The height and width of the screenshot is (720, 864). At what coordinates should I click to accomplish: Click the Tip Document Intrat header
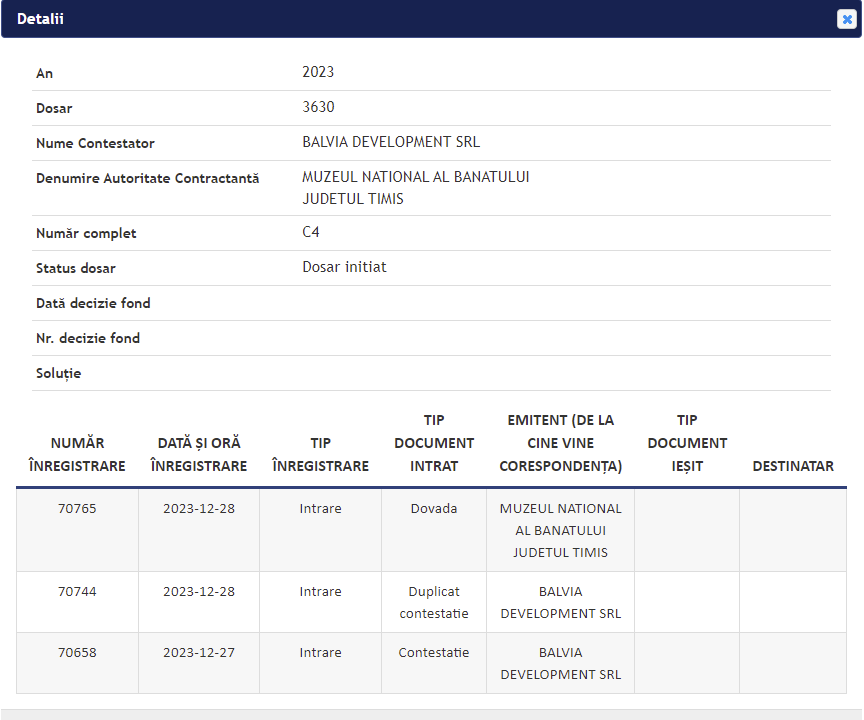click(x=434, y=443)
